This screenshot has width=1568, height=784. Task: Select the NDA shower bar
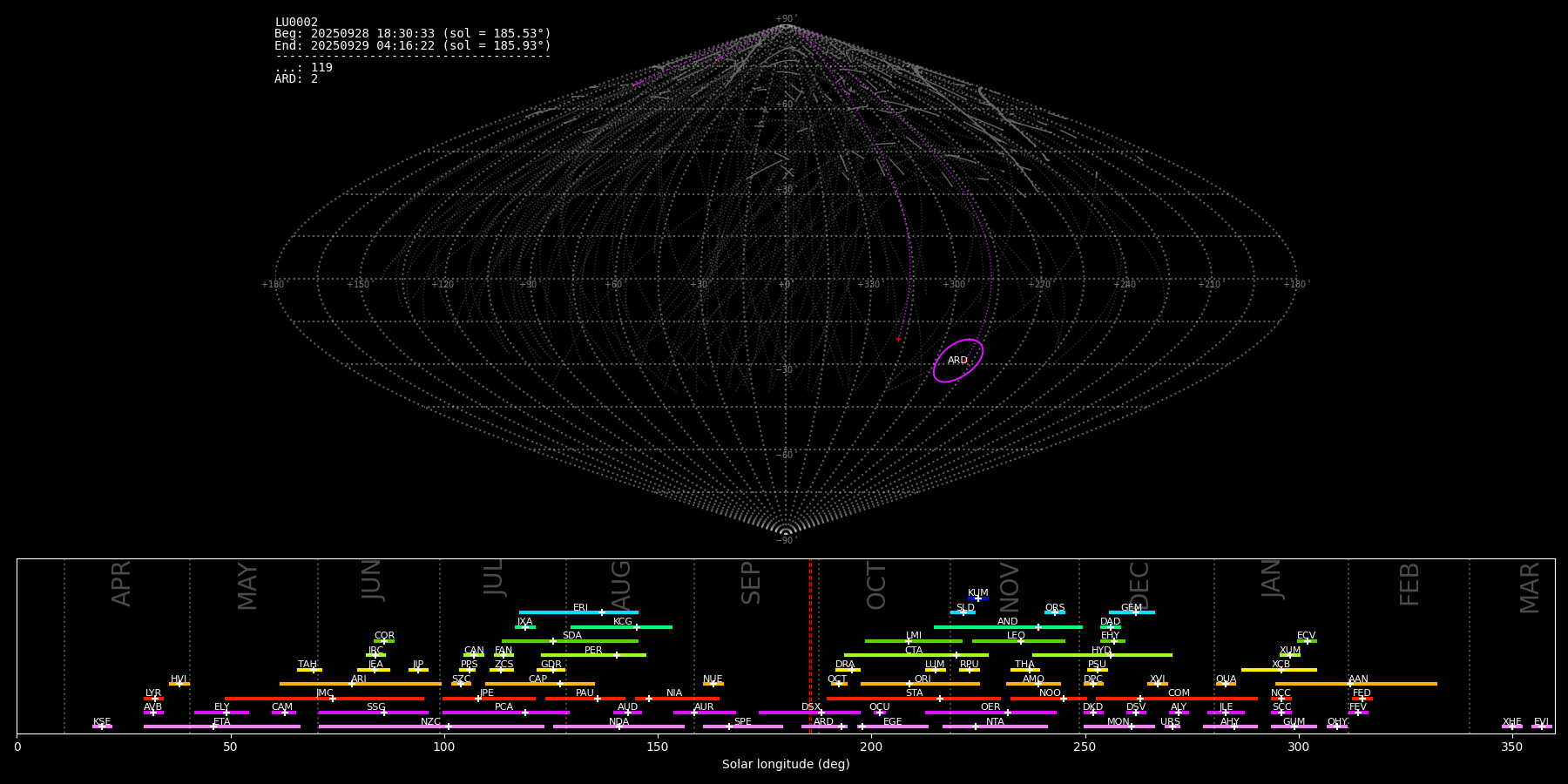click(x=618, y=727)
